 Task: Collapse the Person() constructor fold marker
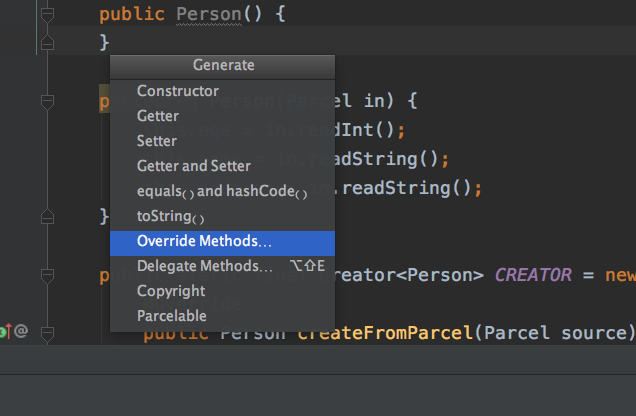[47, 15]
